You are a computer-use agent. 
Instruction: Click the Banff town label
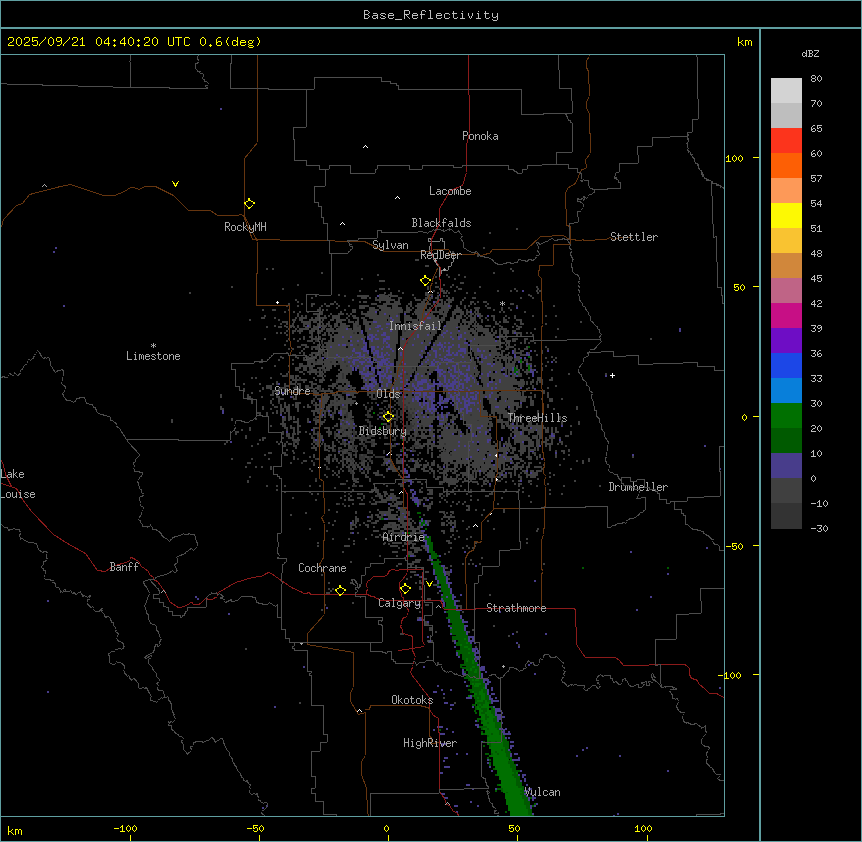pos(124,567)
